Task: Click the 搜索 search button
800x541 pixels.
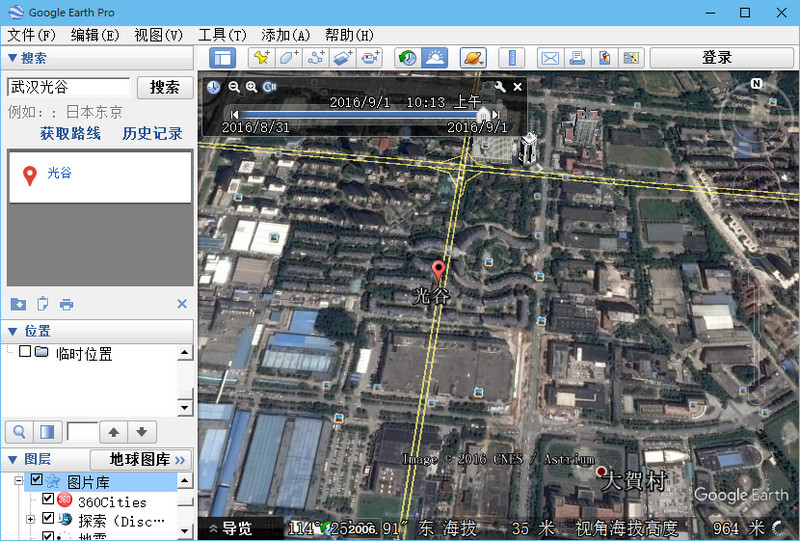Action: pyautogui.click(x=165, y=87)
